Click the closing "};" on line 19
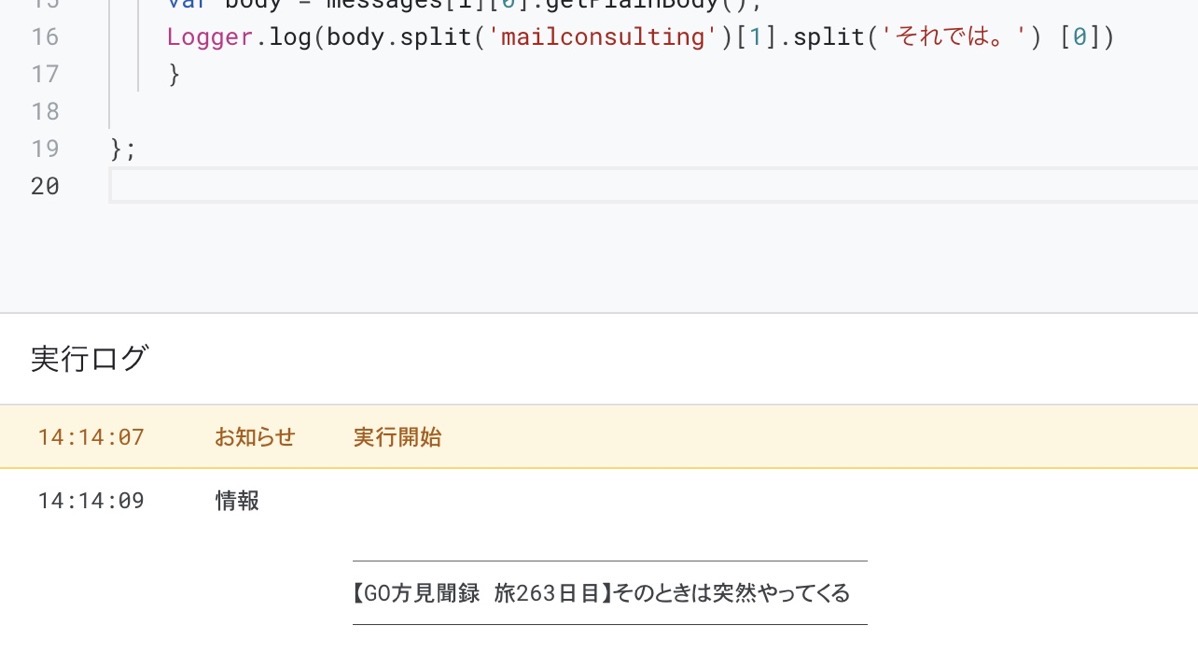 (x=123, y=149)
